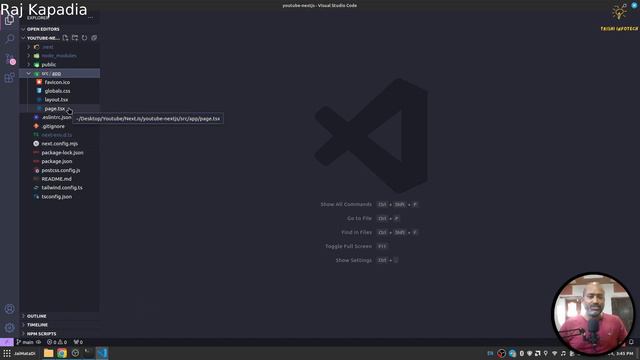640x360 pixels.
Task: Open the package.json file
Action: click(x=60, y=161)
